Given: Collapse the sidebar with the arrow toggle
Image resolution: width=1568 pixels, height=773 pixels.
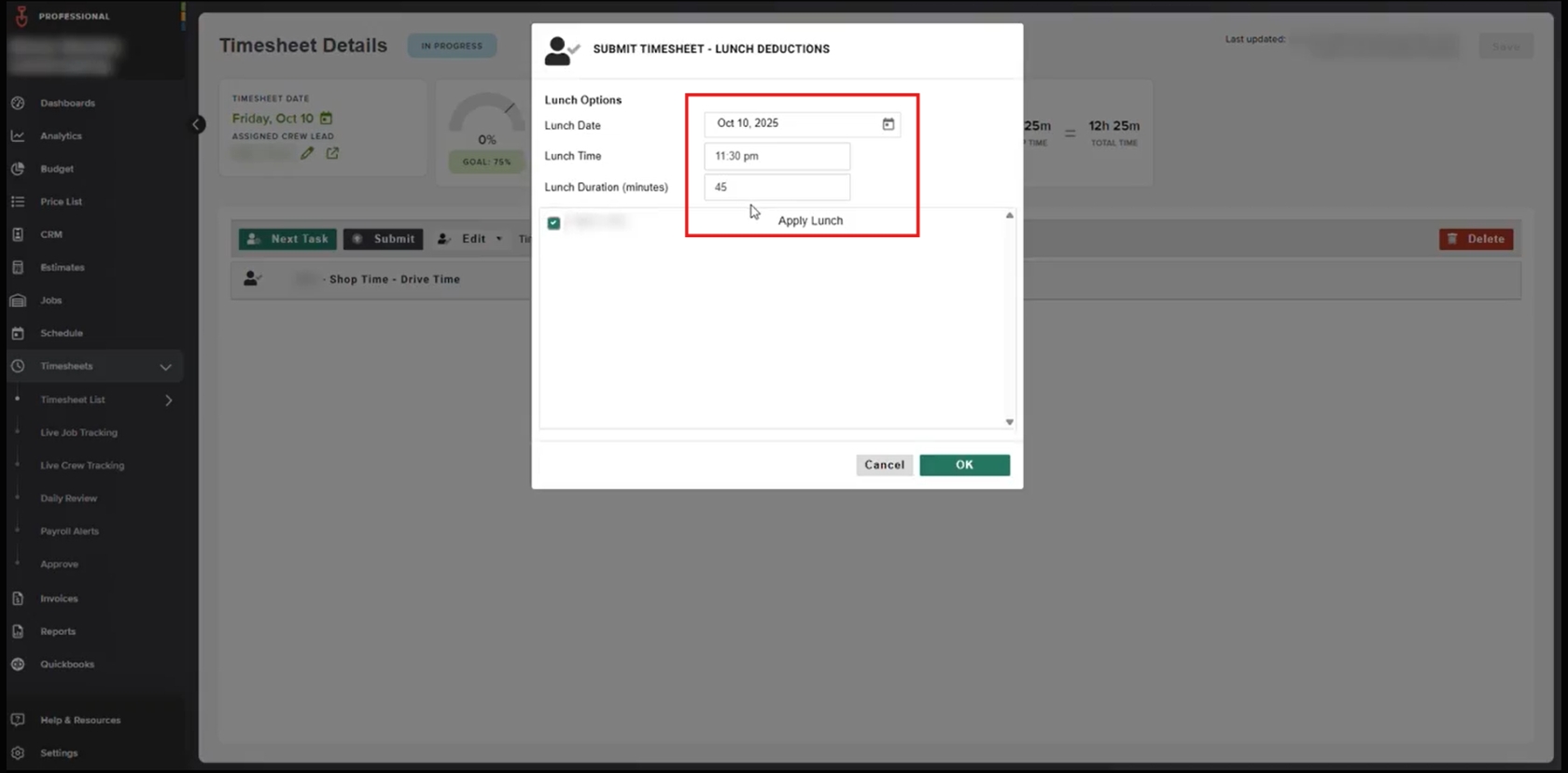Looking at the screenshot, I should coord(197,124).
